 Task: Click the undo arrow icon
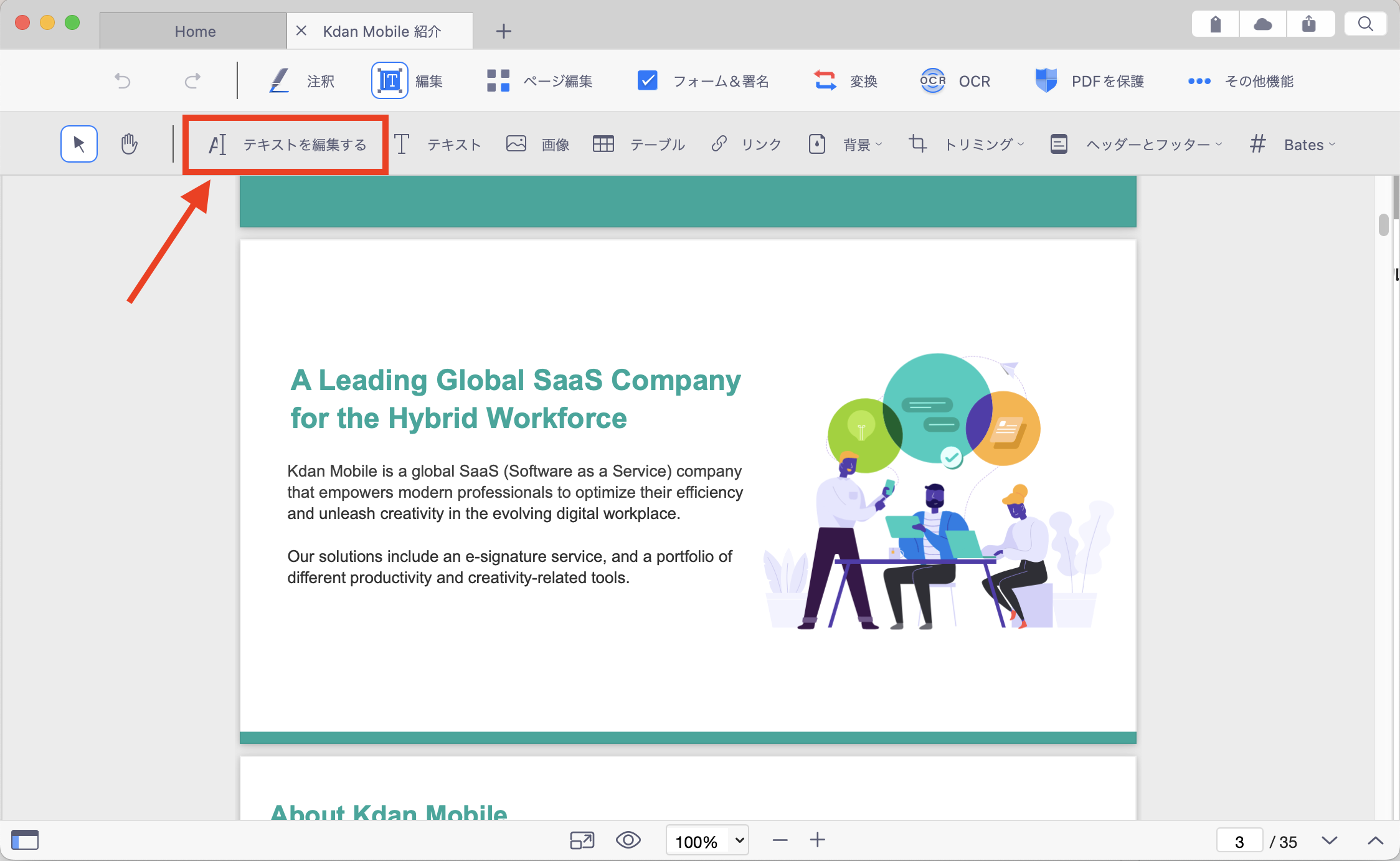123,81
